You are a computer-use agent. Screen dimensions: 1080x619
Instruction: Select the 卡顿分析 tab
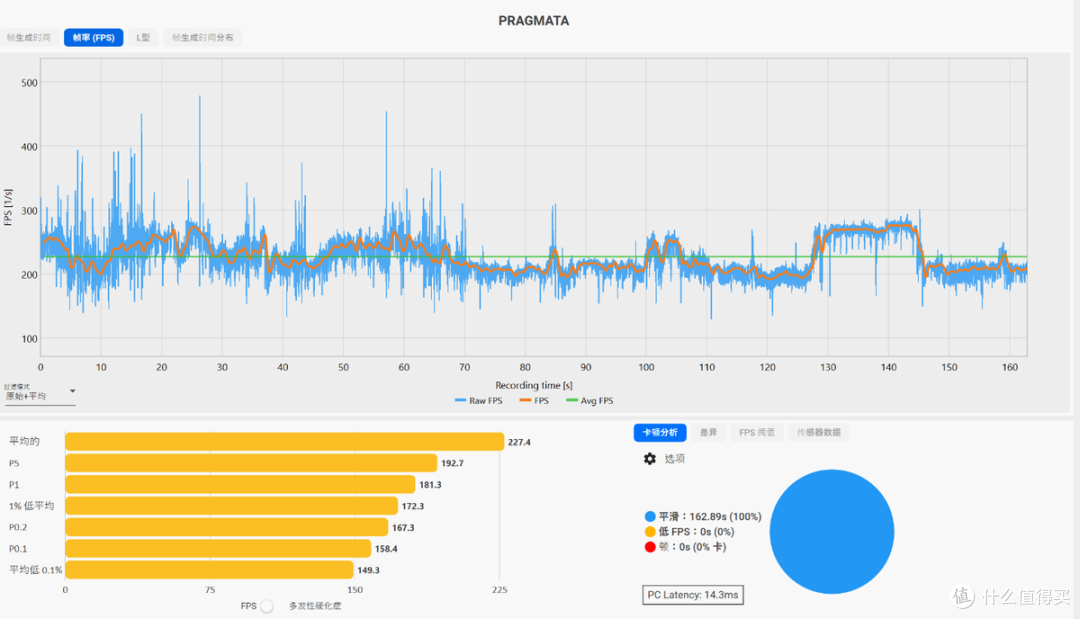(x=660, y=432)
